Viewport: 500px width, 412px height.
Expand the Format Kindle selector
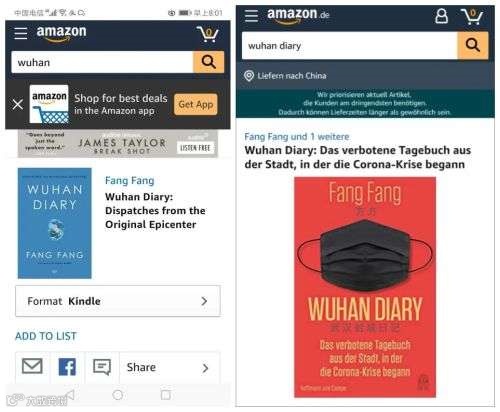(x=118, y=301)
